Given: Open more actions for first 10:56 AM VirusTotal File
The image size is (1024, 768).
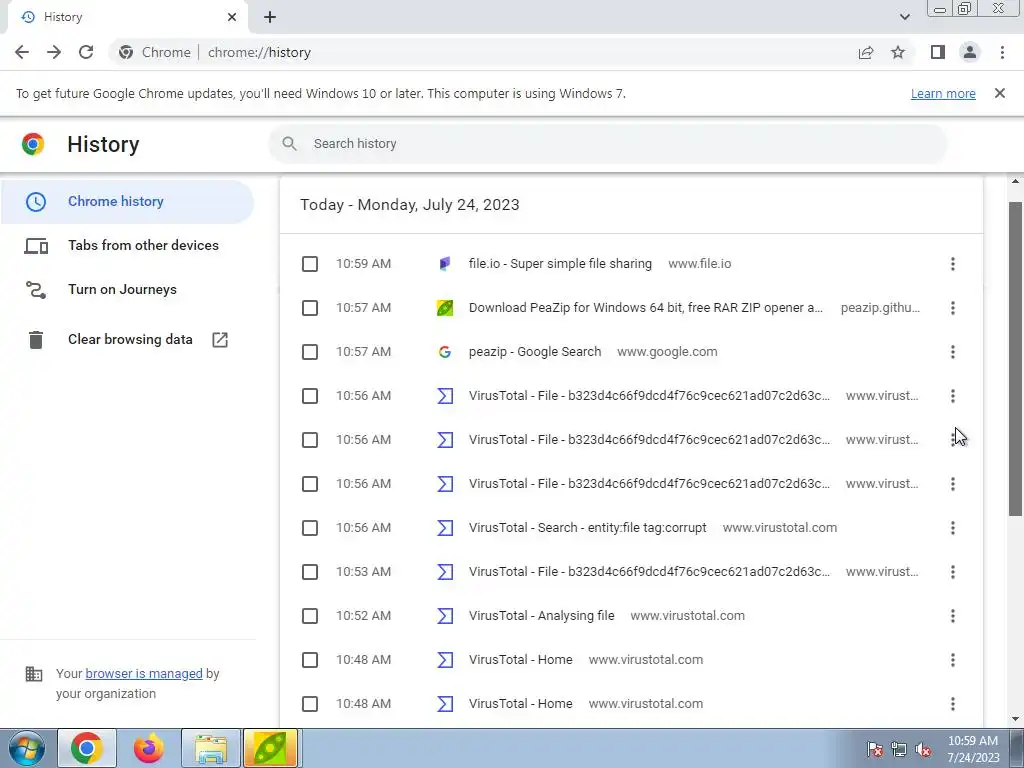Looking at the screenshot, I should 952,396.
